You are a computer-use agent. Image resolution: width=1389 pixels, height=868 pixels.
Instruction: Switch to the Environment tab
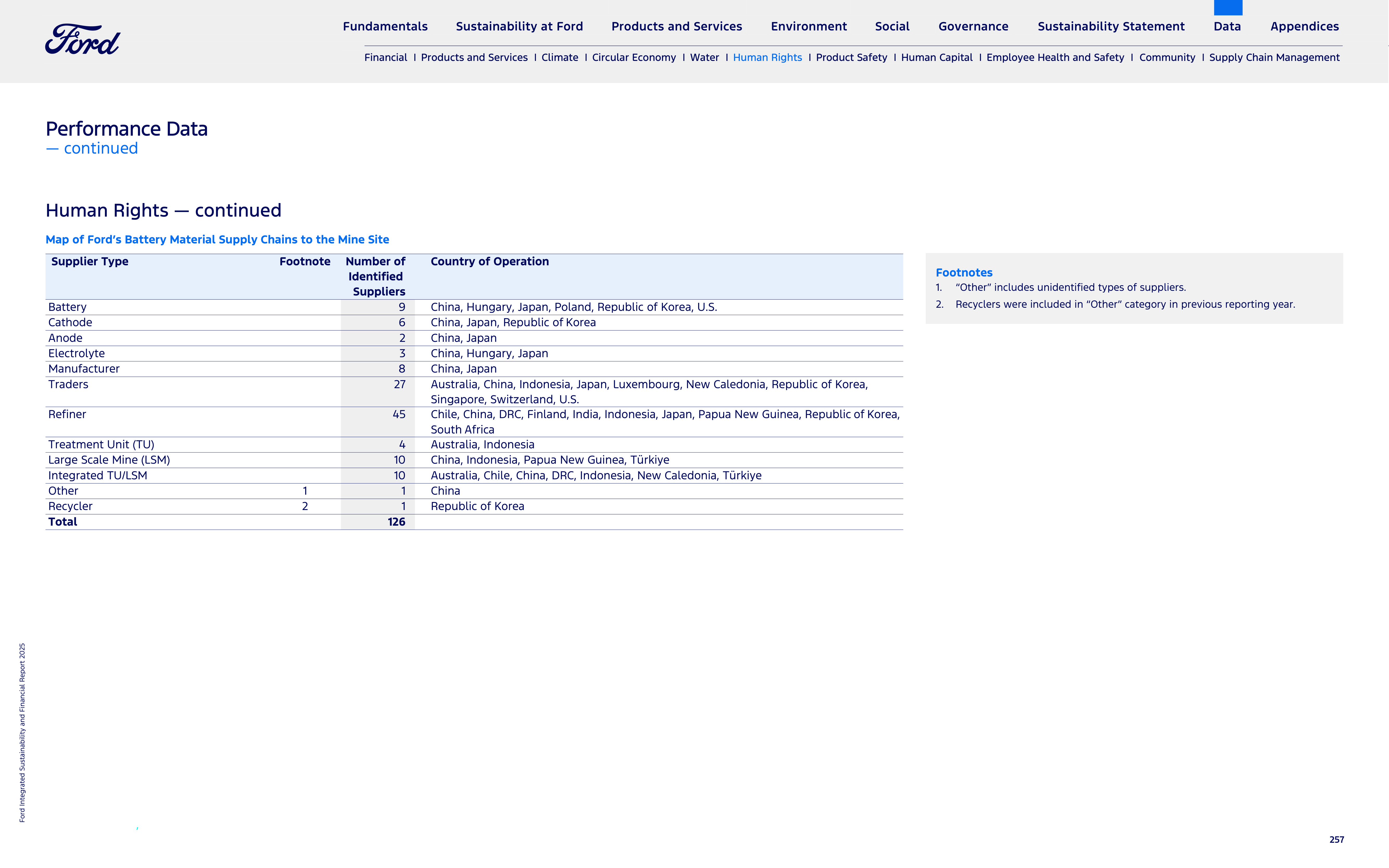pos(809,26)
